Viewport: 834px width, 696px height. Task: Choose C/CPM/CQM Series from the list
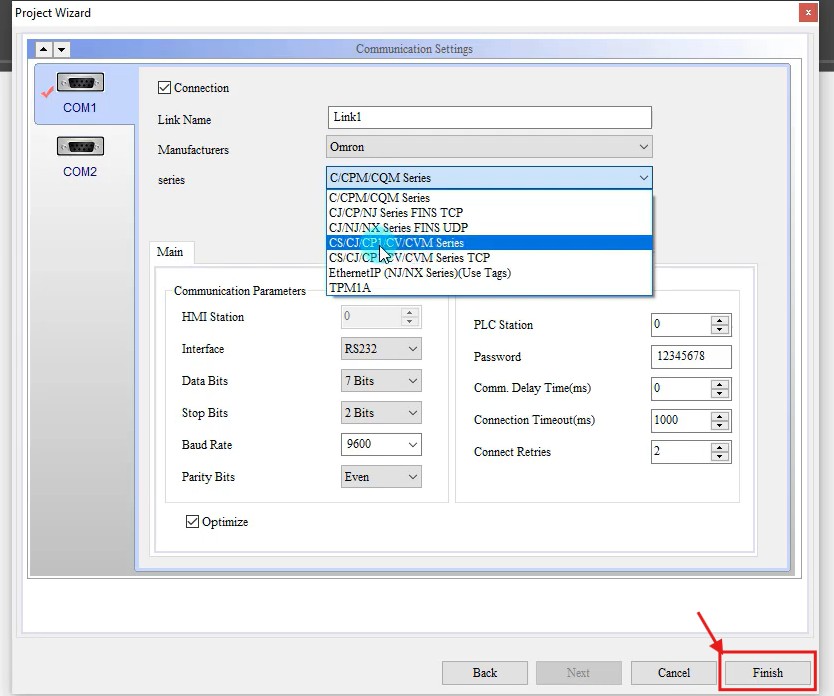[489, 198]
